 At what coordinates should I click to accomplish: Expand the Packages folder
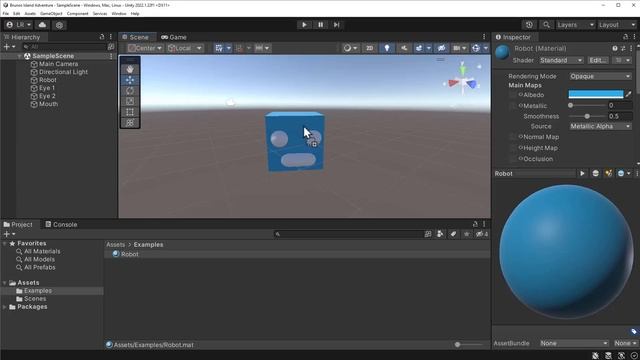(4, 307)
